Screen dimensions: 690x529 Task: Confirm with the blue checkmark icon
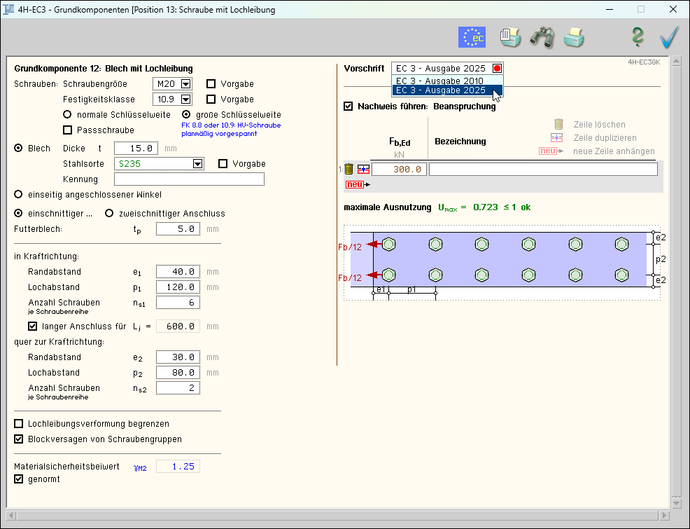pyautogui.click(x=669, y=38)
